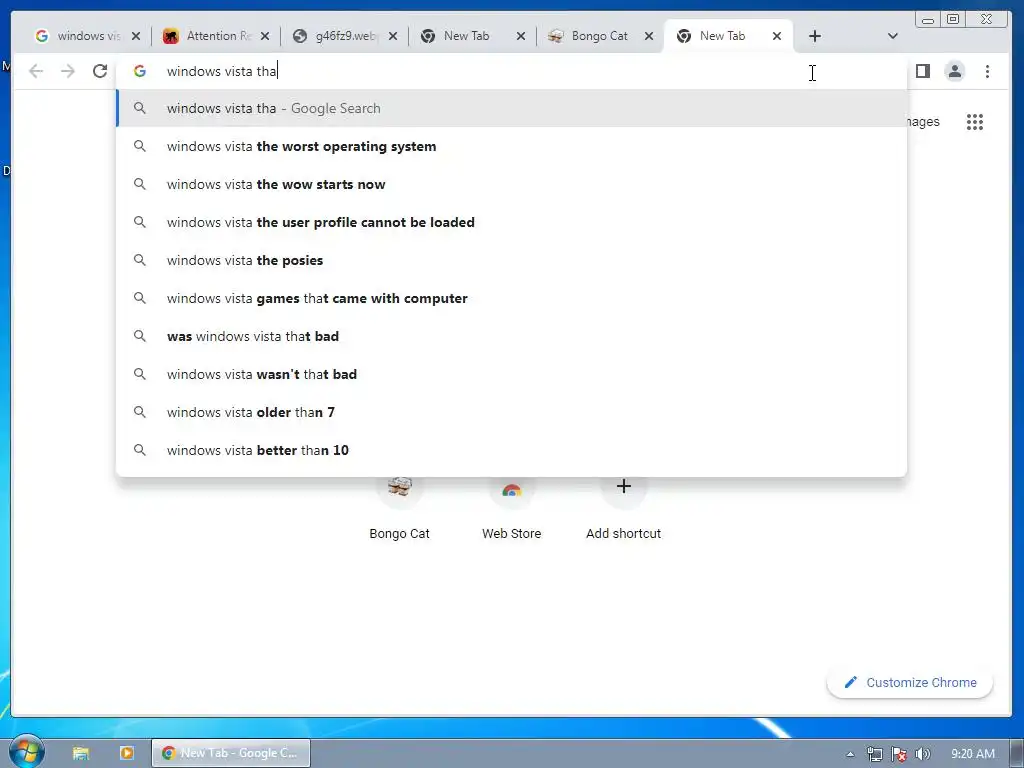Choose suggestion 'the wow starts now'
Image resolution: width=1024 pixels, height=768 pixels.
(511, 184)
